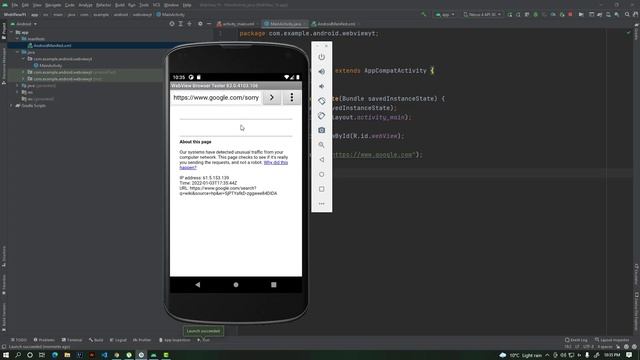Click the SDK Manager toolbar icon
The image size is (640, 360).
[617, 14]
